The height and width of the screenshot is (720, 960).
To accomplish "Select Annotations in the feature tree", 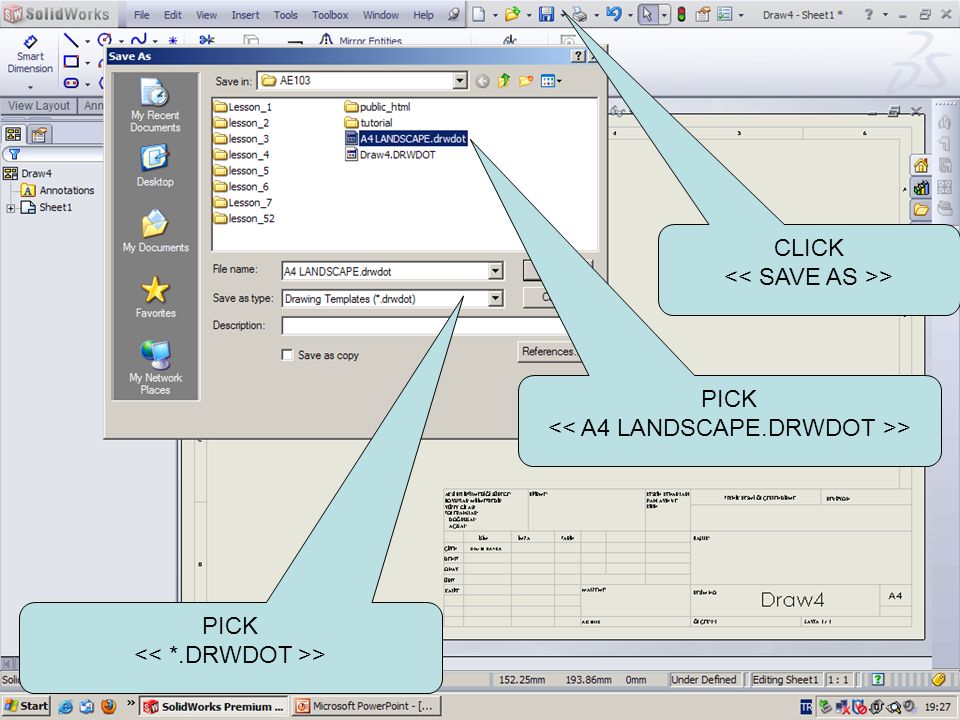I will [58, 190].
